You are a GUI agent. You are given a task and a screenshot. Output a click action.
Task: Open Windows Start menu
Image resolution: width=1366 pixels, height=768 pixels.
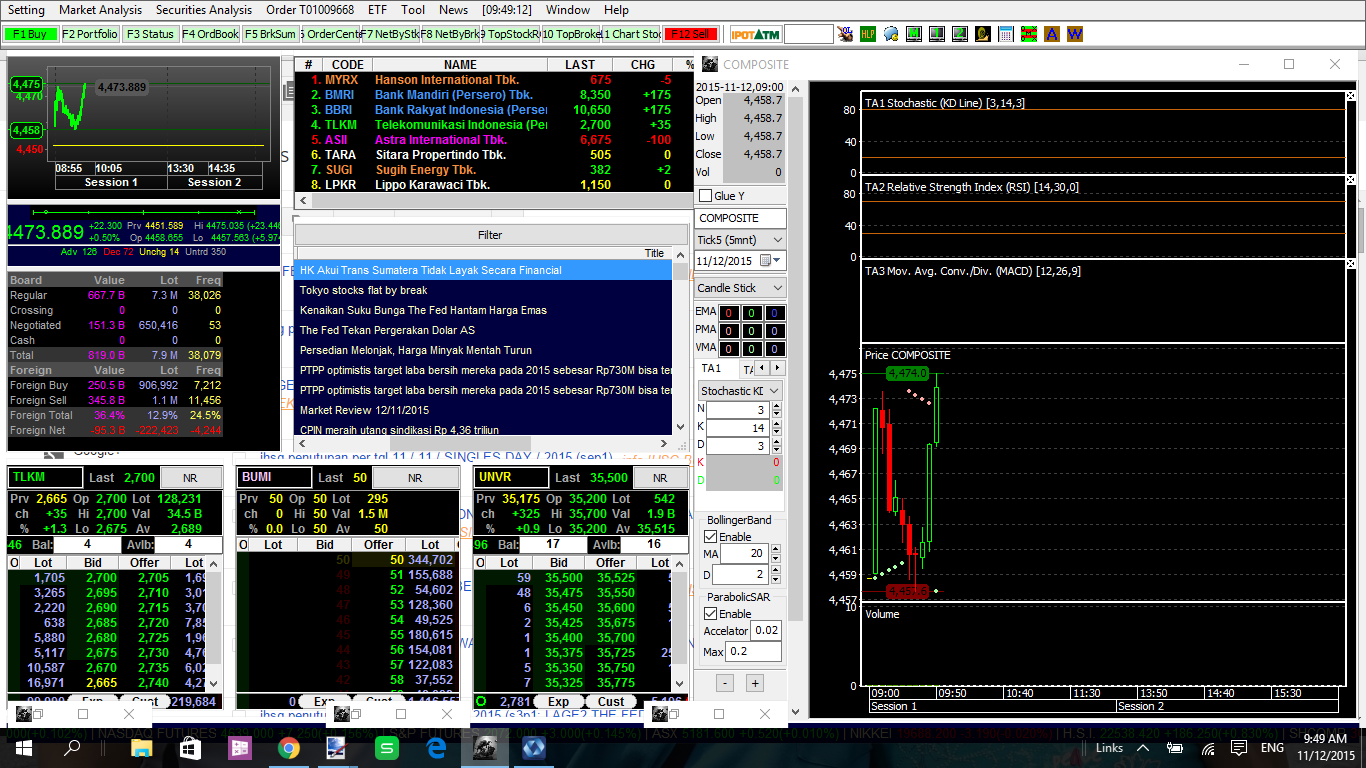point(24,748)
